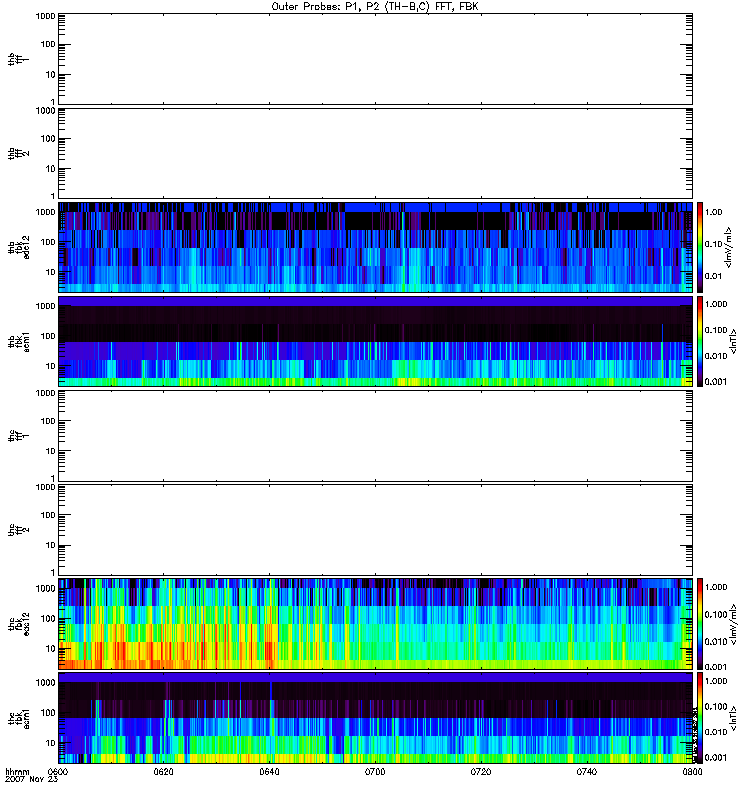This screenshot has height=800, width=750.
Task: Click the empty first thc FFT panel
Action: (x=375, y=435)
